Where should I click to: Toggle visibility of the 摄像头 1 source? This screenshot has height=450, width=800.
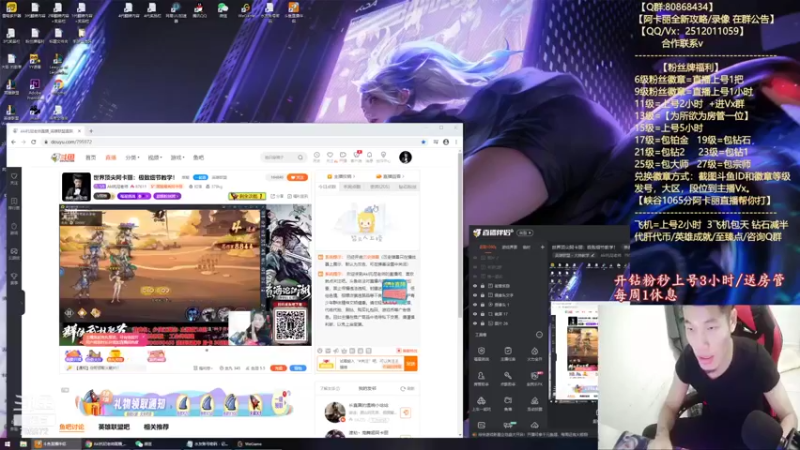475,305
